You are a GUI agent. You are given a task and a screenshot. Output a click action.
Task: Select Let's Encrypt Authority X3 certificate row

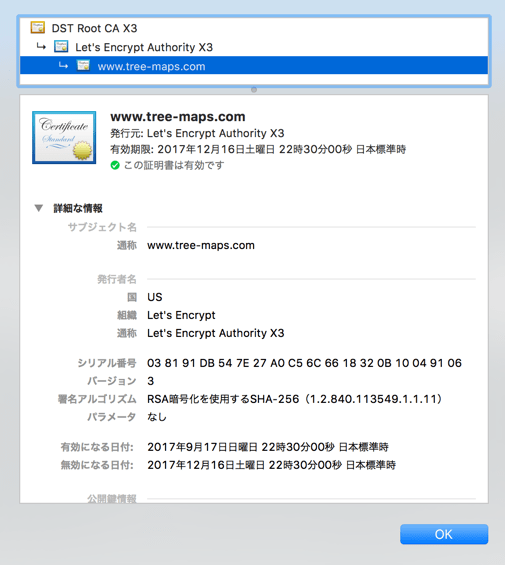point(254,47)
